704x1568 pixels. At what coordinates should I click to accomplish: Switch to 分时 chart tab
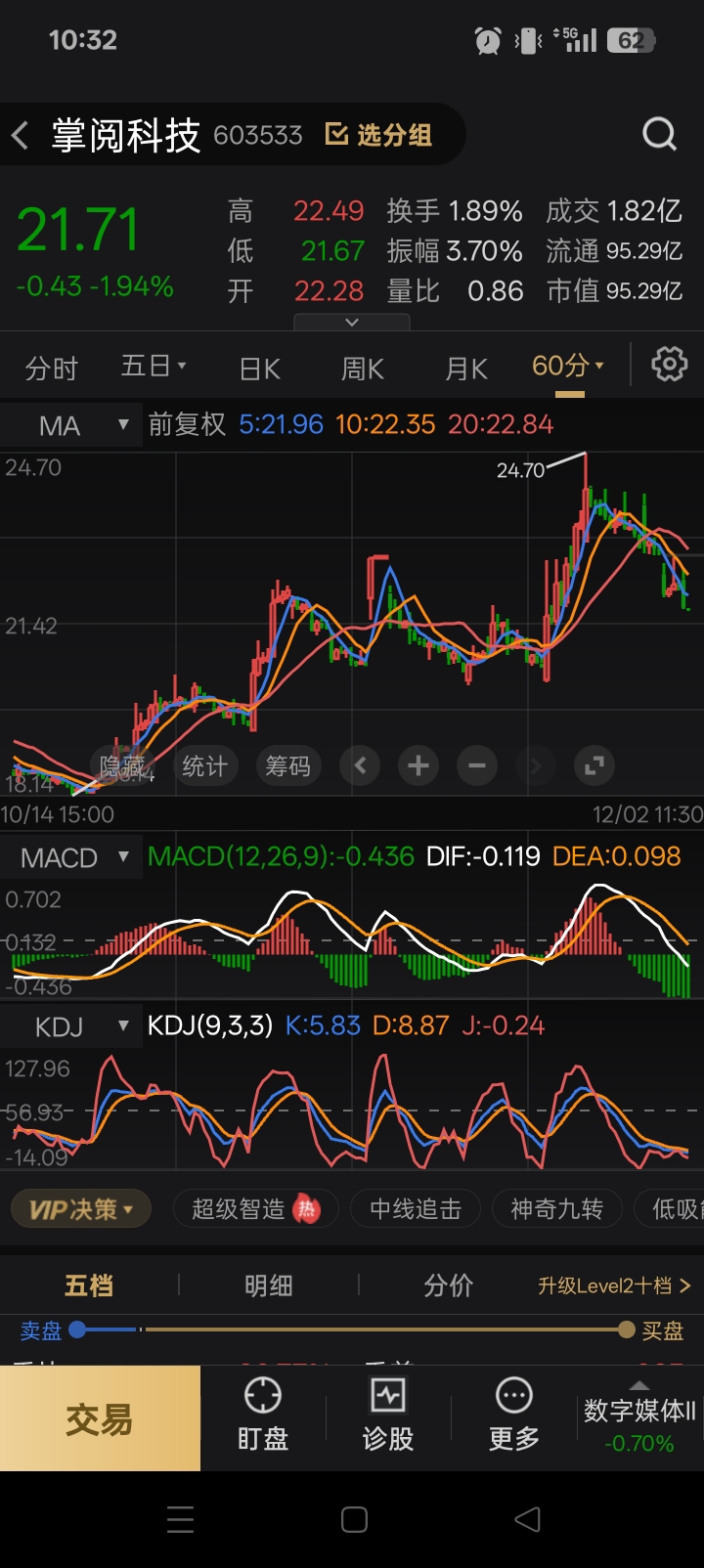(x=51, y=369)
